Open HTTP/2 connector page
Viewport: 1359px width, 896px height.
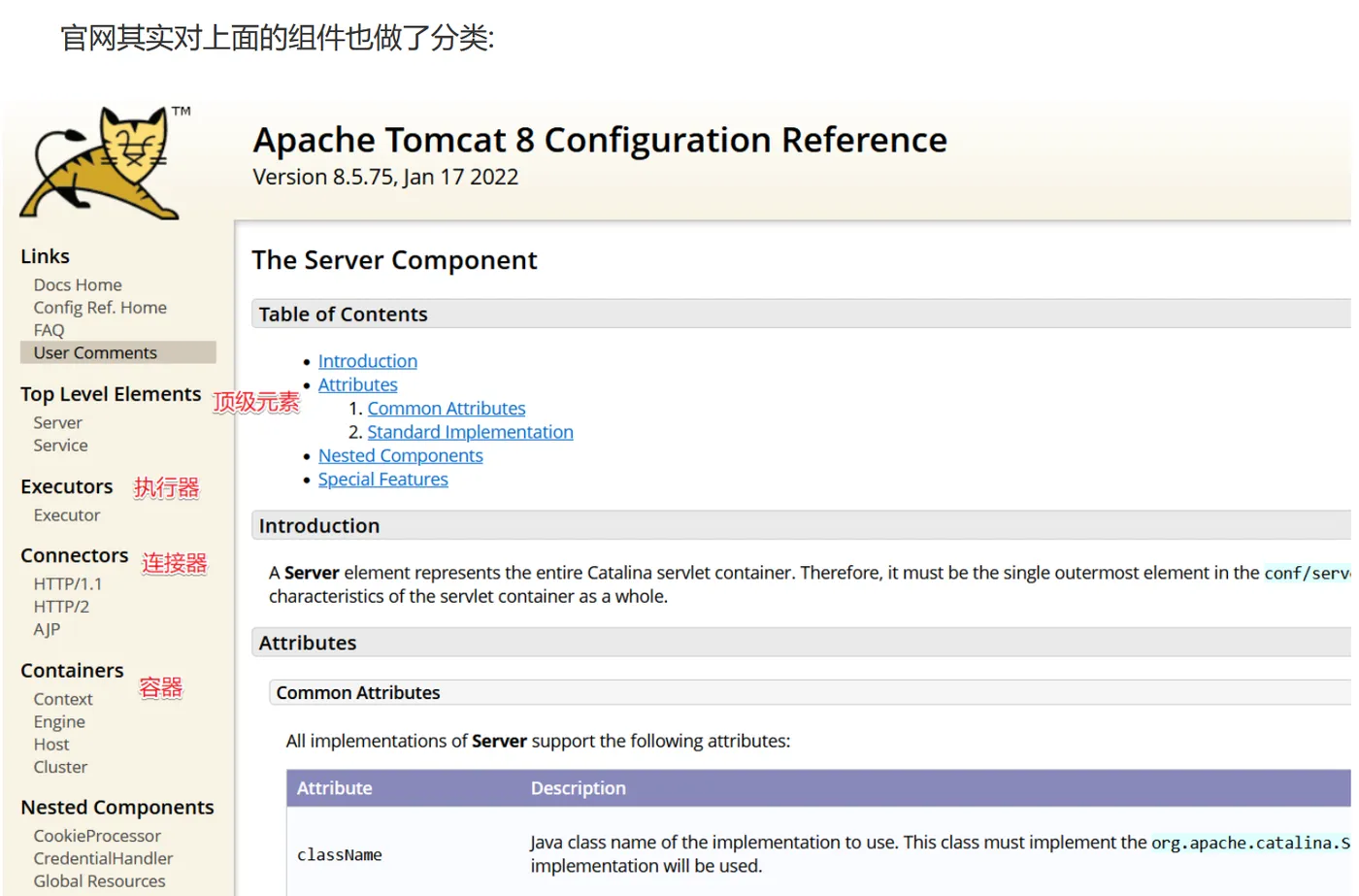pyautogui.click(x=61, y=606)
